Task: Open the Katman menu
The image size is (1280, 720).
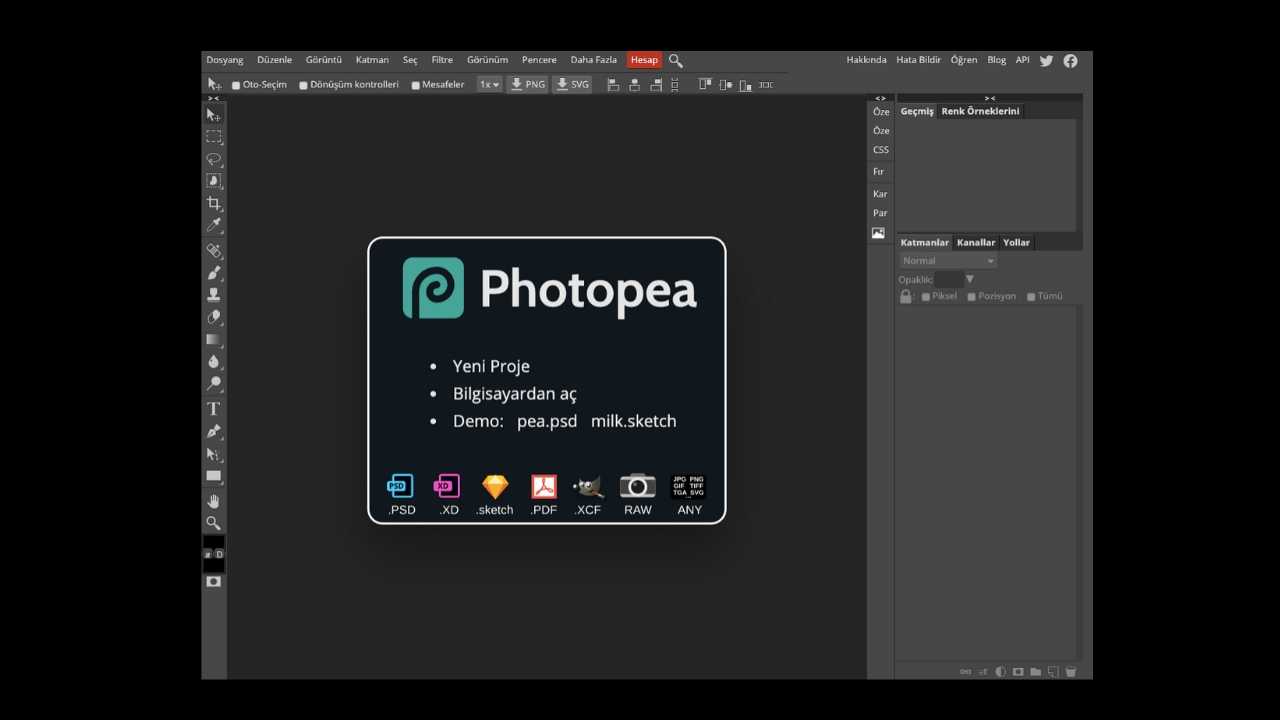Action: pos(372,60)
